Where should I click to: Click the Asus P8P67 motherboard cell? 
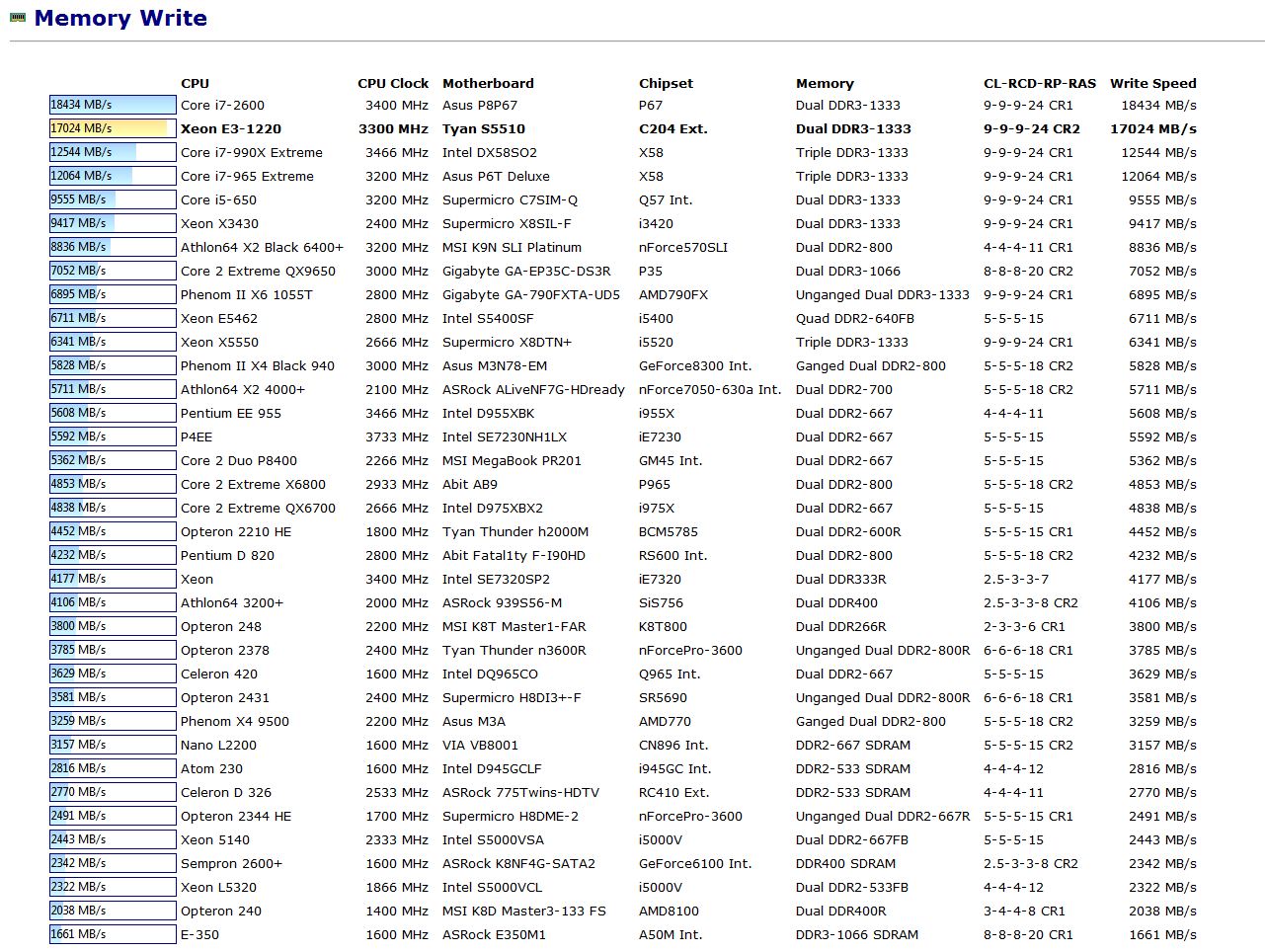(480, 105)
